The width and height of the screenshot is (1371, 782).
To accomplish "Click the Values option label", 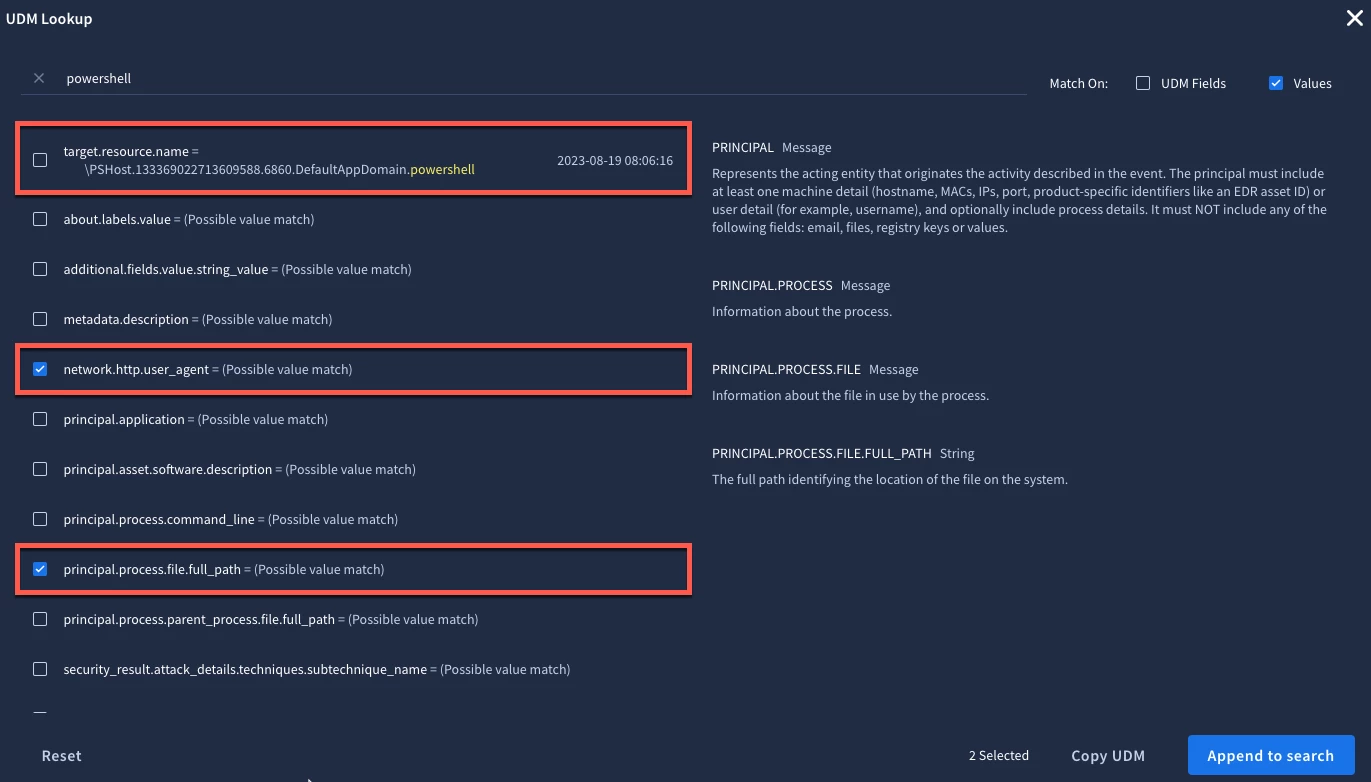I will 1312,84.
